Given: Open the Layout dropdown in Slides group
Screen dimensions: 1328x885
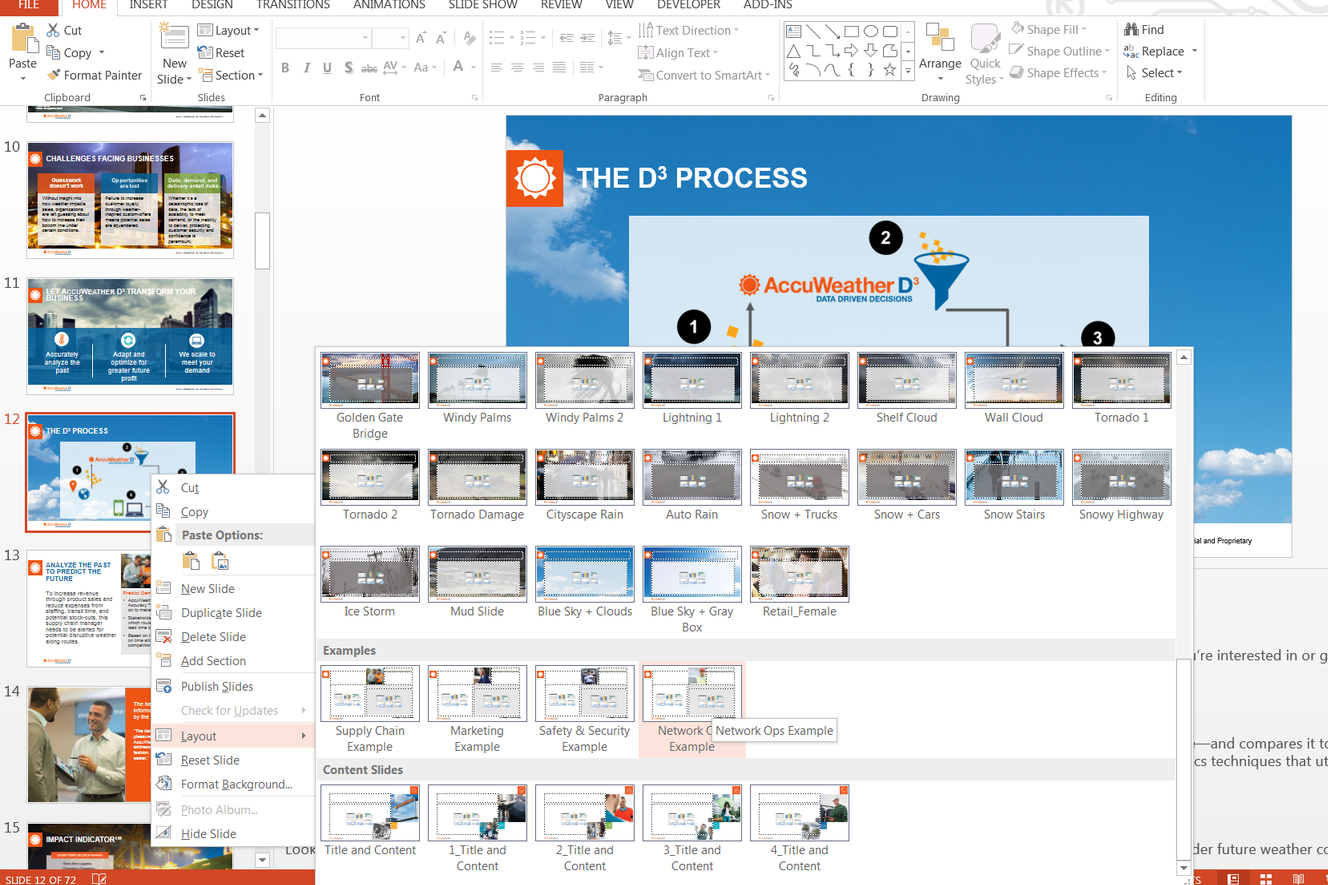Looking at the screenshot, I should point(229,31).
